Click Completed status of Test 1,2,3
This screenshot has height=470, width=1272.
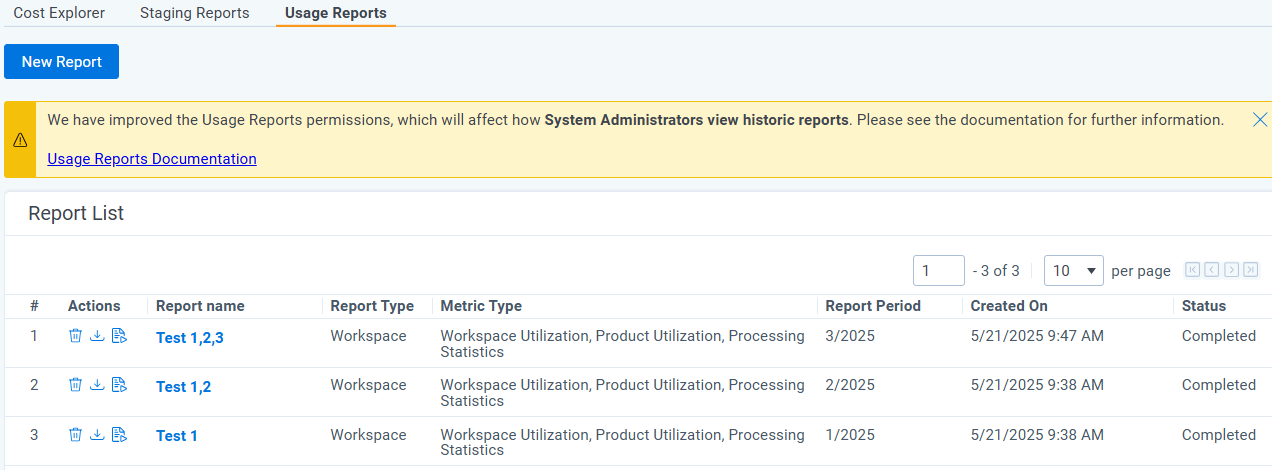[x=1219, y=336]
